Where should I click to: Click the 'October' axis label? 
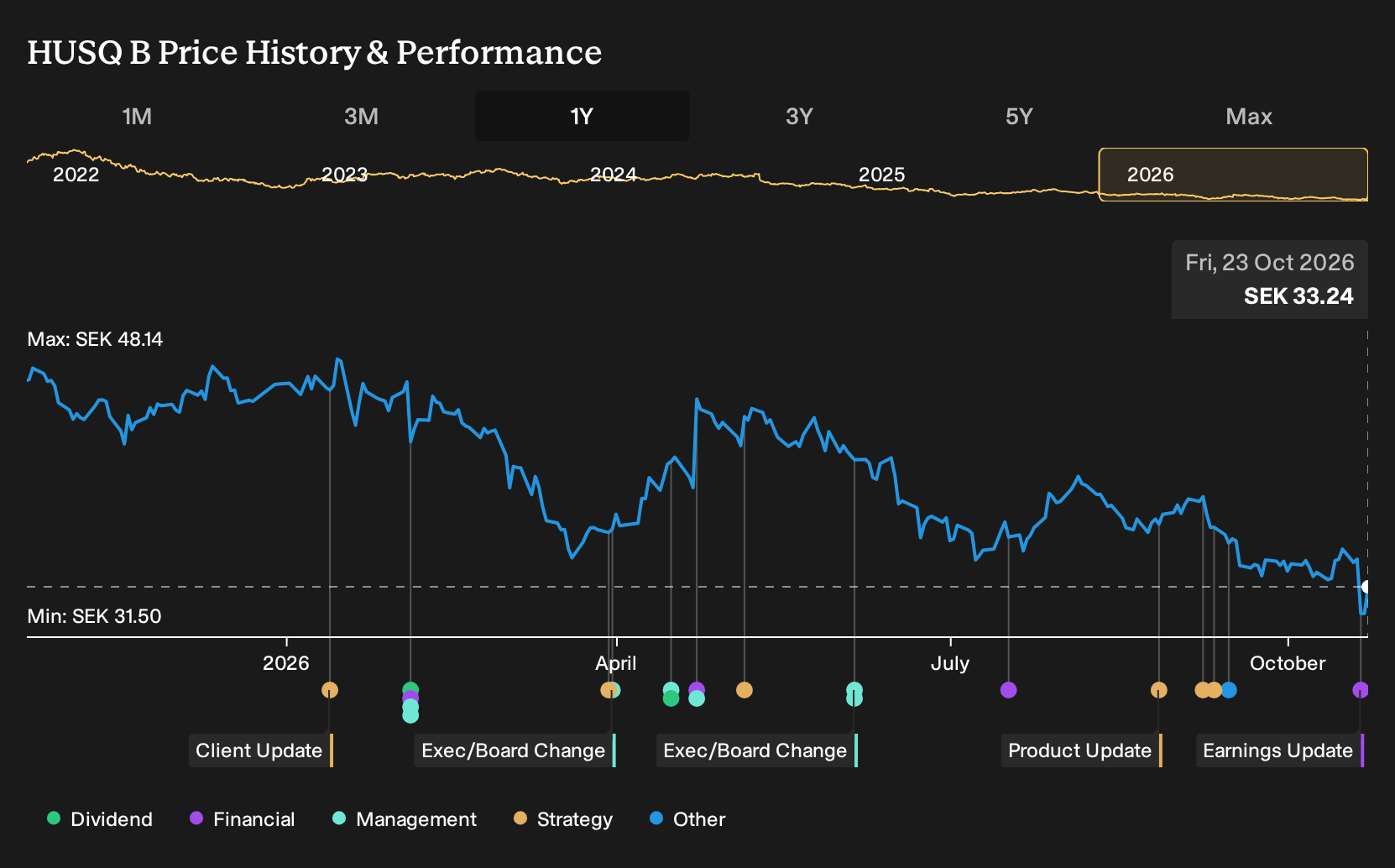(1288, 663)
